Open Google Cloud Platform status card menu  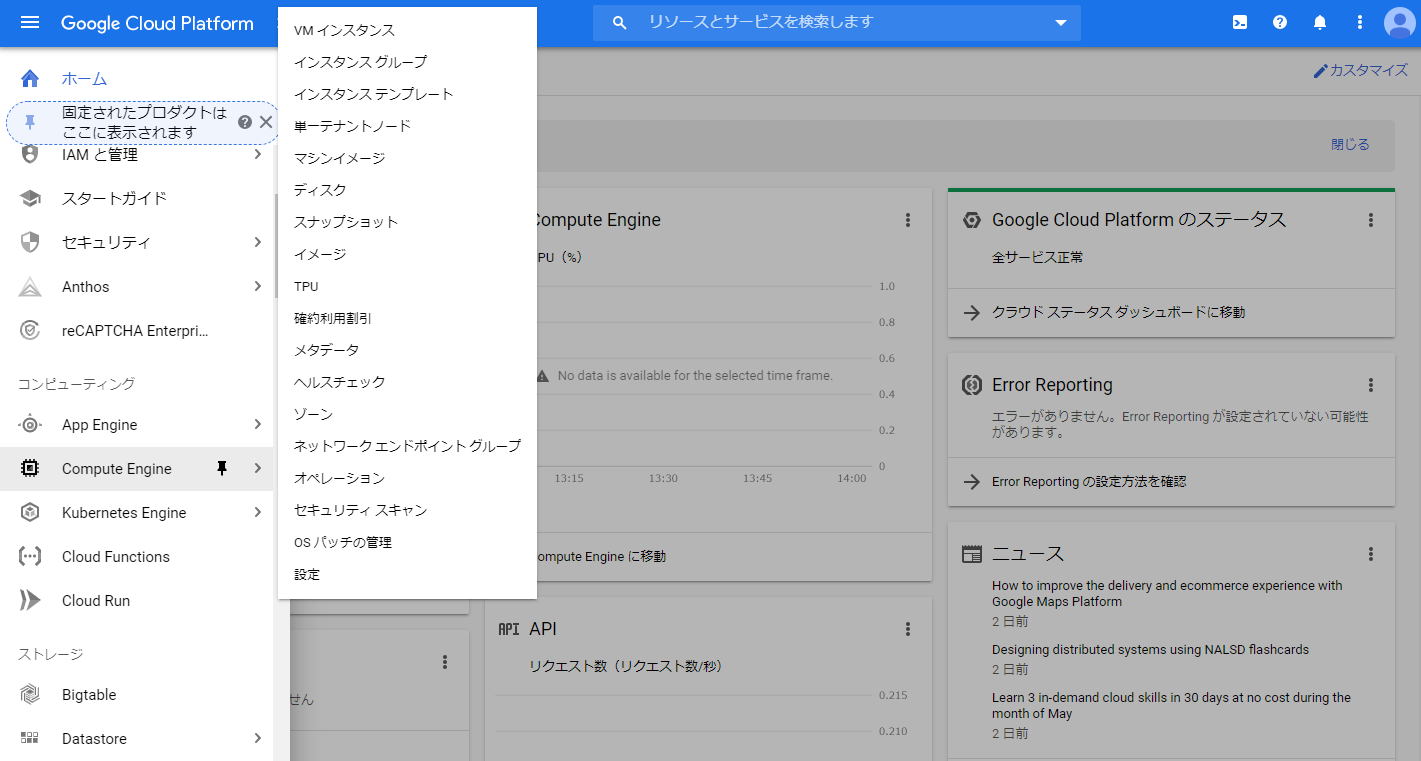[x=1371, y=220]
